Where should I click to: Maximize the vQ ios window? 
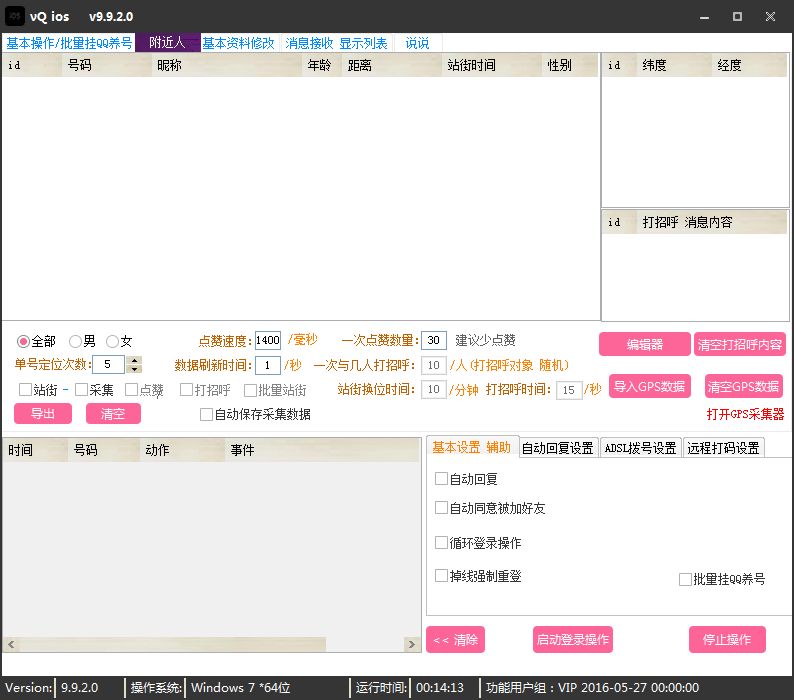pos(737,17)
